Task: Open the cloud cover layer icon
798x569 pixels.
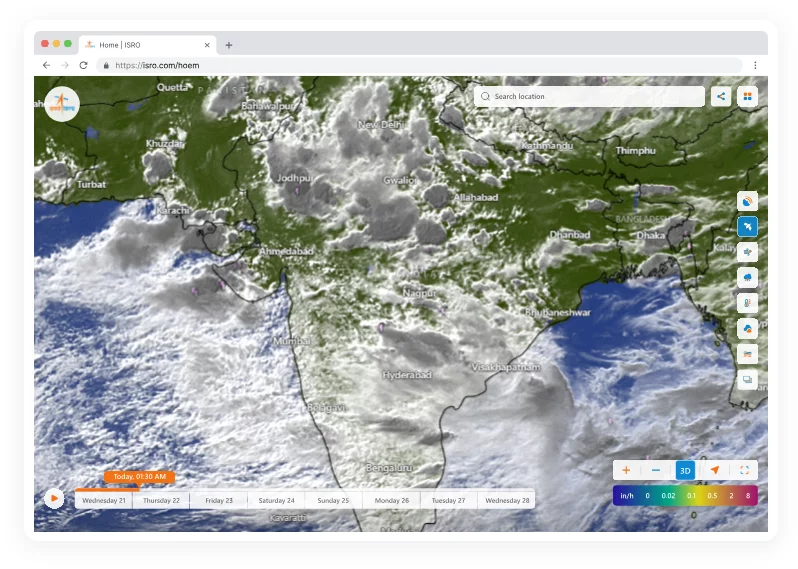Action: point(747,328)
